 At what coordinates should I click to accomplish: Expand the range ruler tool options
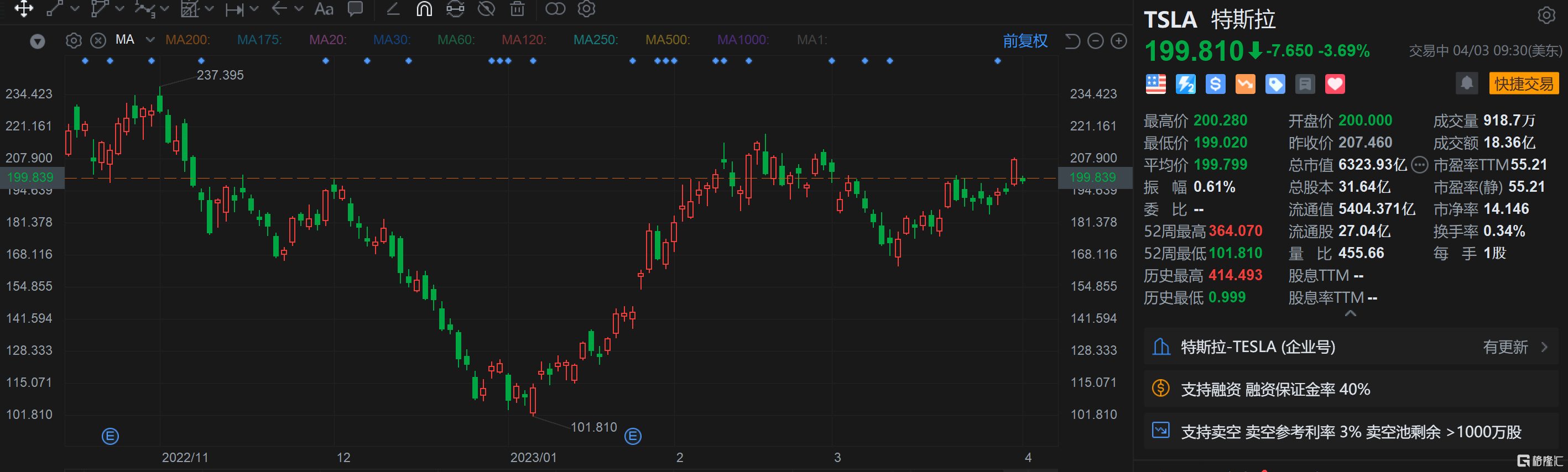coord(254,9)
